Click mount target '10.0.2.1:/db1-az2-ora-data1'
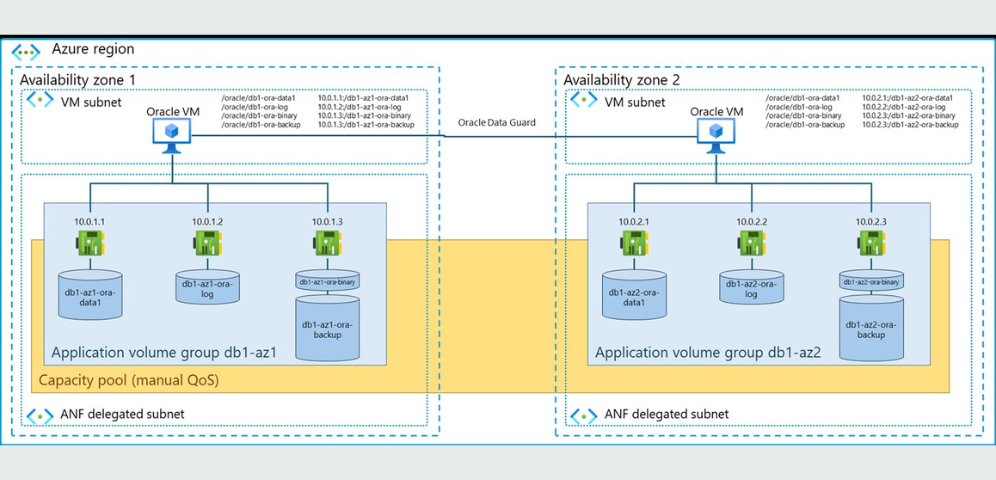 (x=908, y=98)
